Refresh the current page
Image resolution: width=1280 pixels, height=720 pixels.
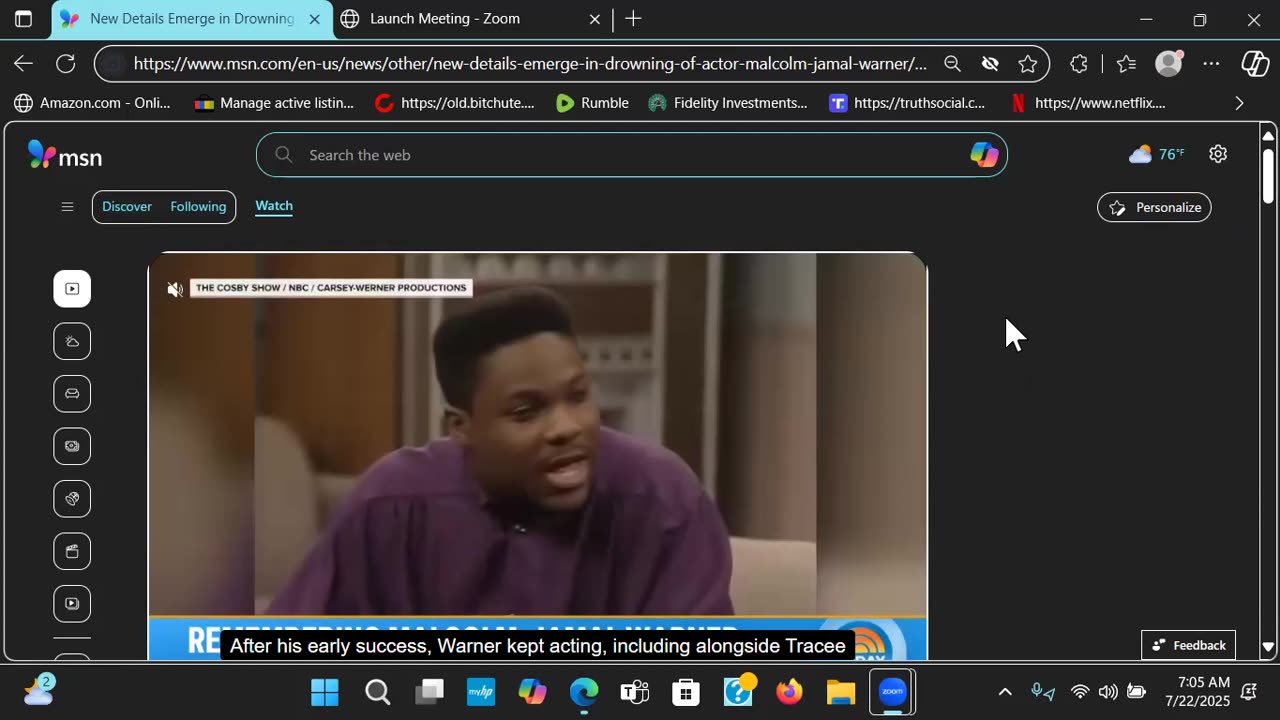(66, 64)
